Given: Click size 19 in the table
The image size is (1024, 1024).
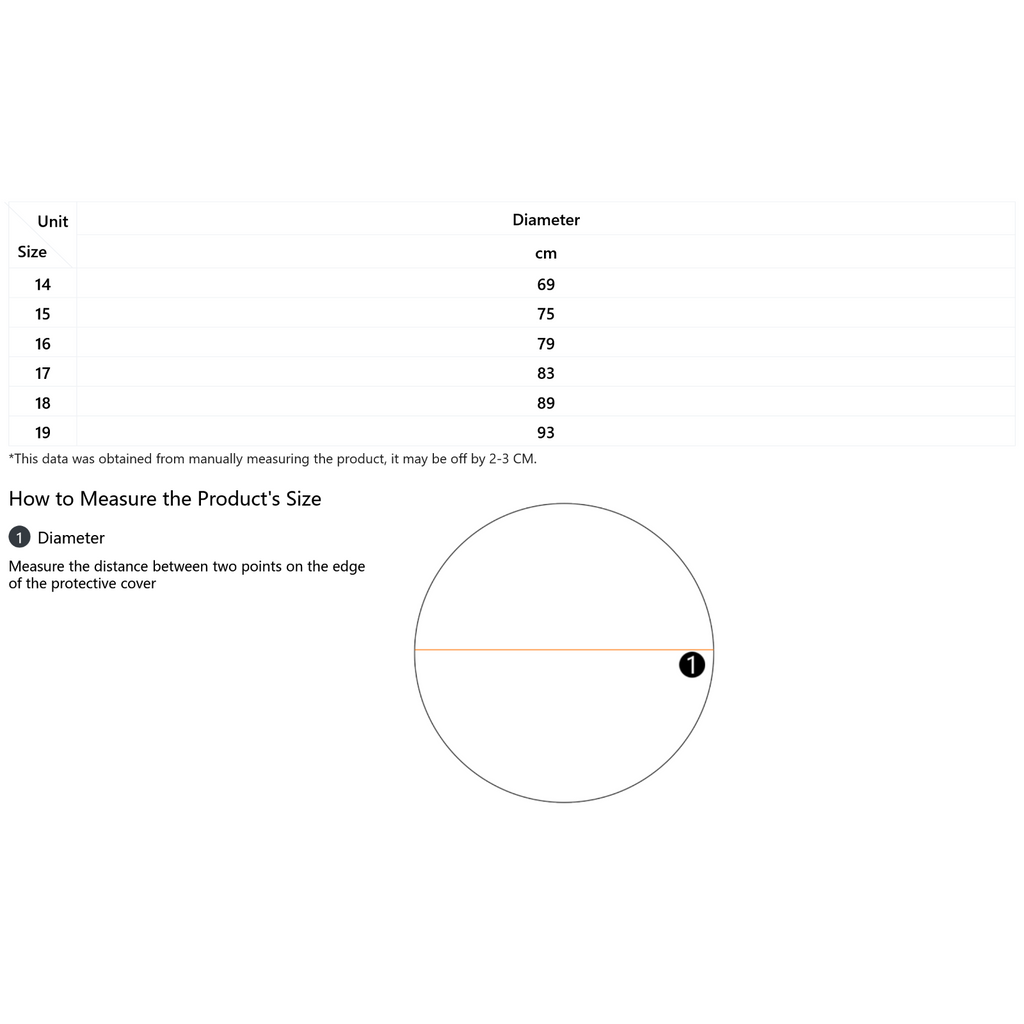Looking at the screenshot, I should [x=42, y=433].
